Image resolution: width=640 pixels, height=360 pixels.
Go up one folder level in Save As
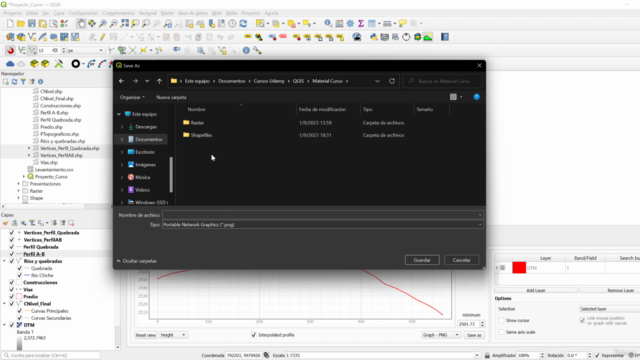click(x=159, y=81)
